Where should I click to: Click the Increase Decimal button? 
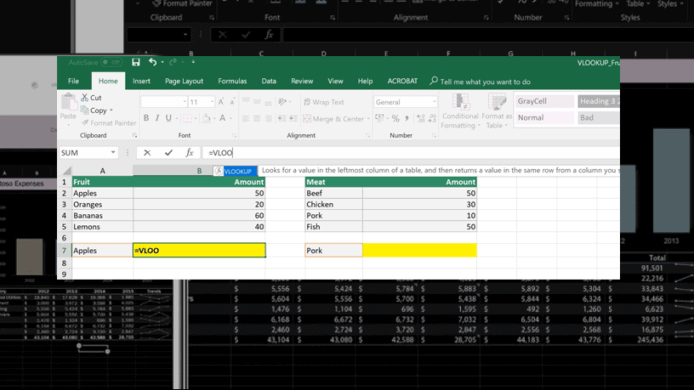point(420,118)
